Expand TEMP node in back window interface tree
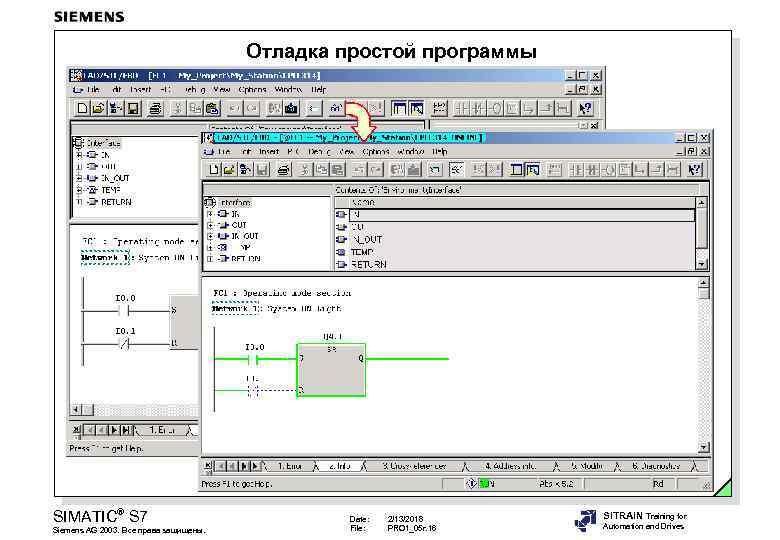Screen dimensions: 780x540 click(79, 190)
